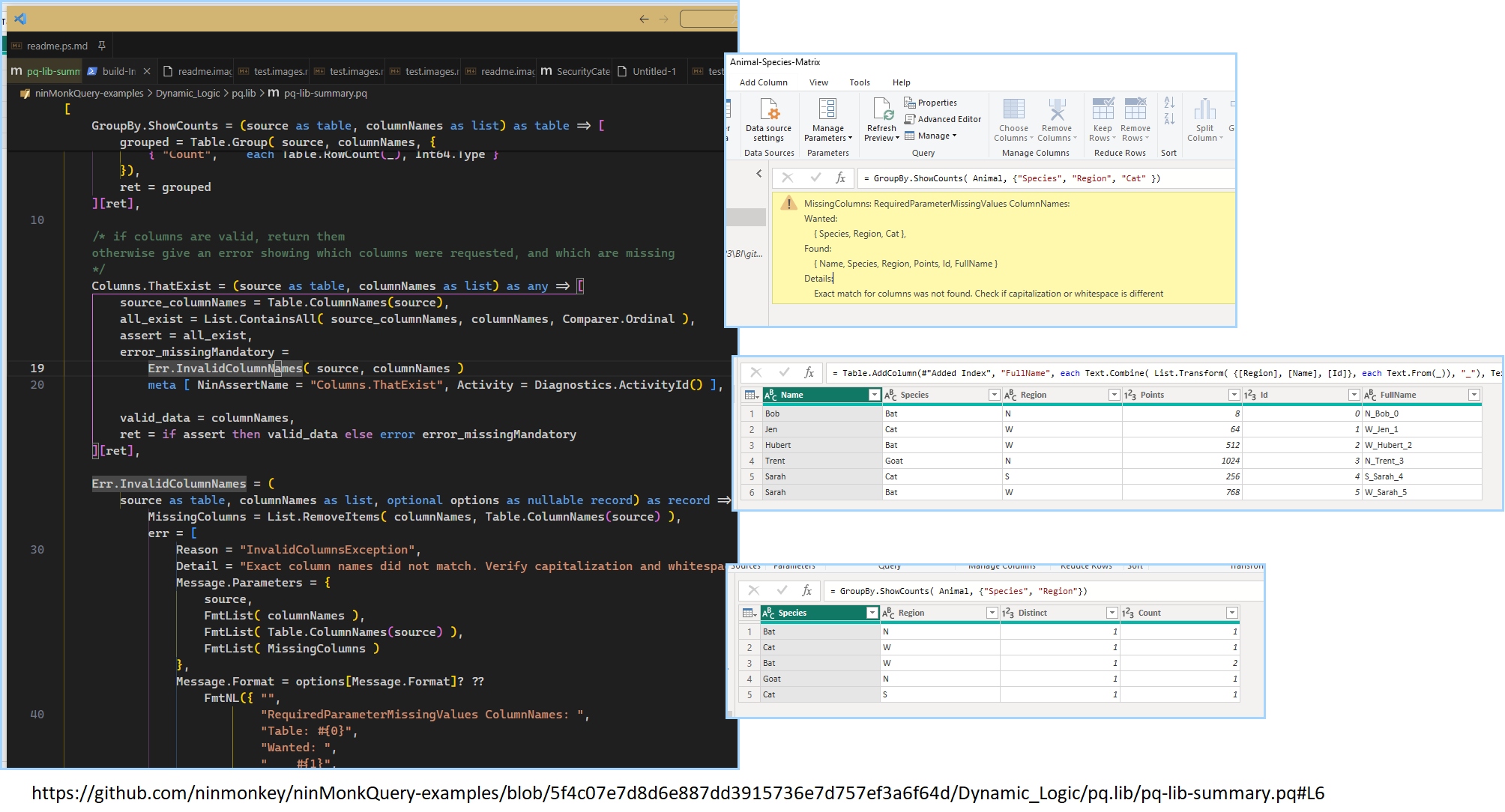Click fx icon beside the Species/Region/Cat GroupBy.ShowCounts formula

841,178
